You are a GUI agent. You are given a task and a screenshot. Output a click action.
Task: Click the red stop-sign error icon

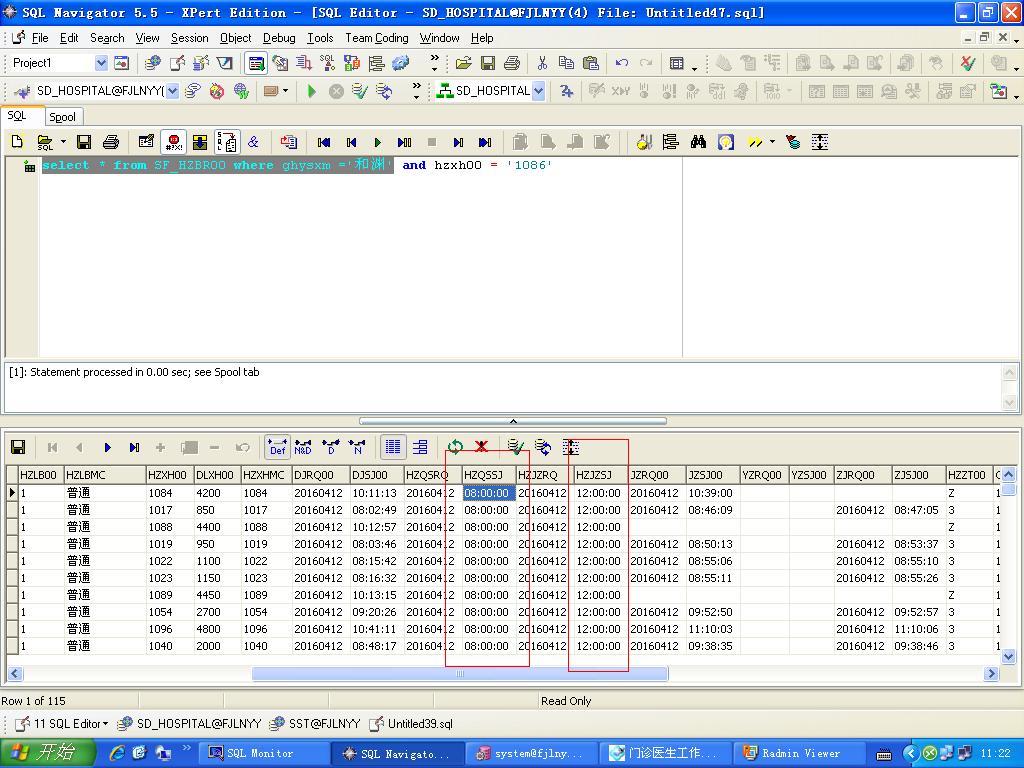tap(174, 142)
